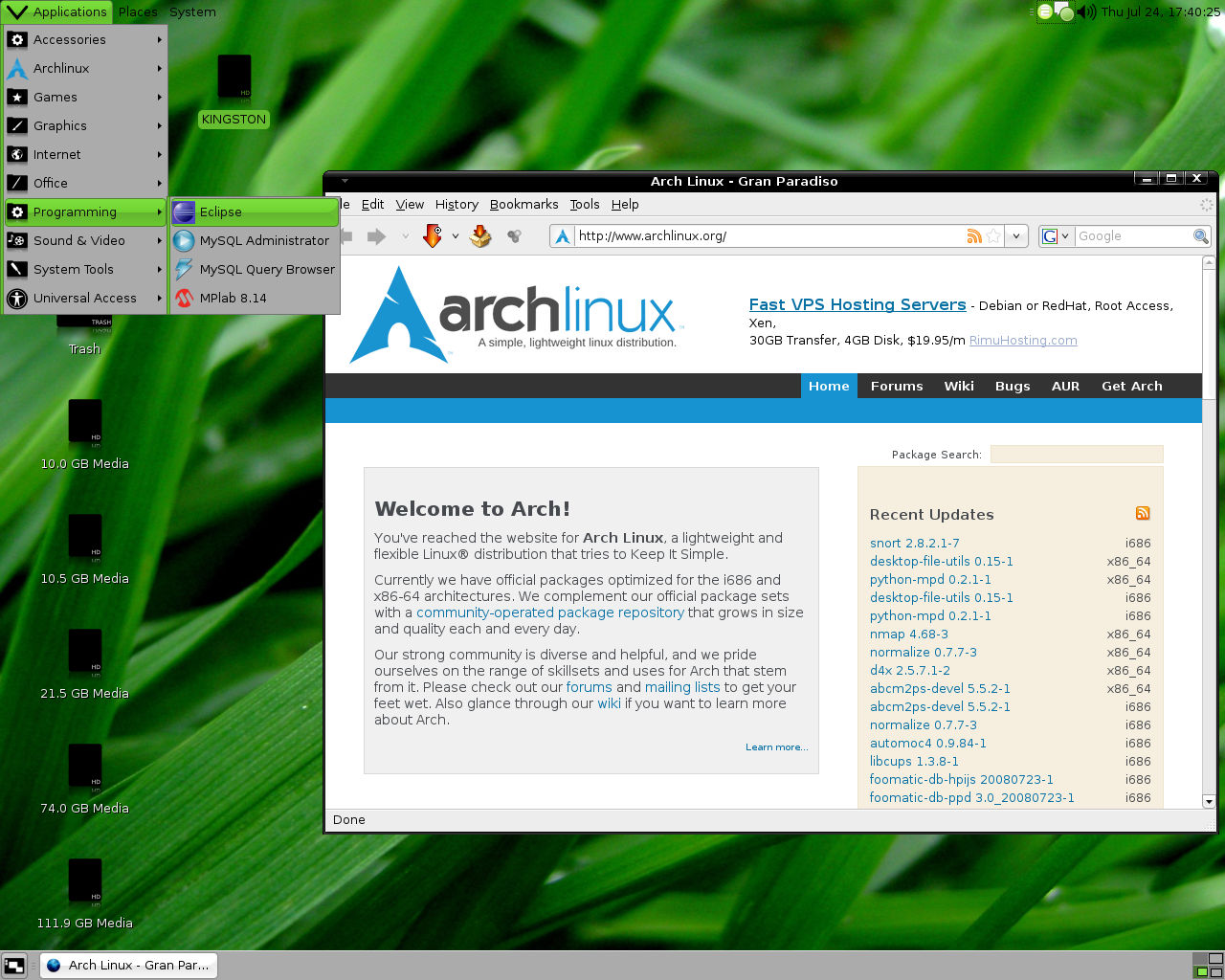Open Firefox Bookmarks menu

tap(523, 204)
